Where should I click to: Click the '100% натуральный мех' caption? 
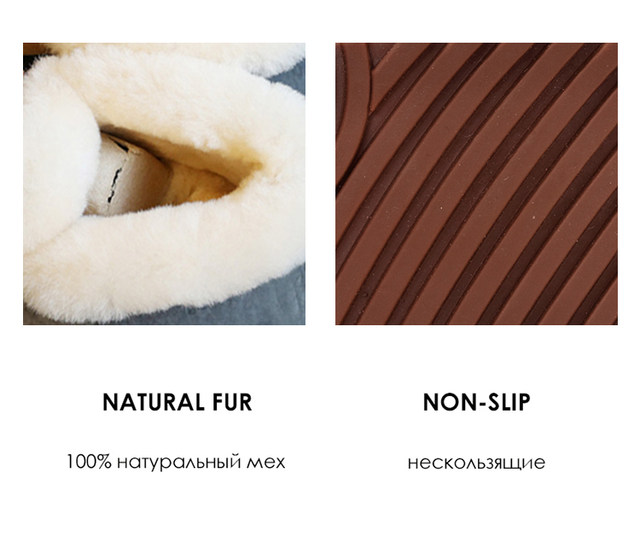(176, 462)
